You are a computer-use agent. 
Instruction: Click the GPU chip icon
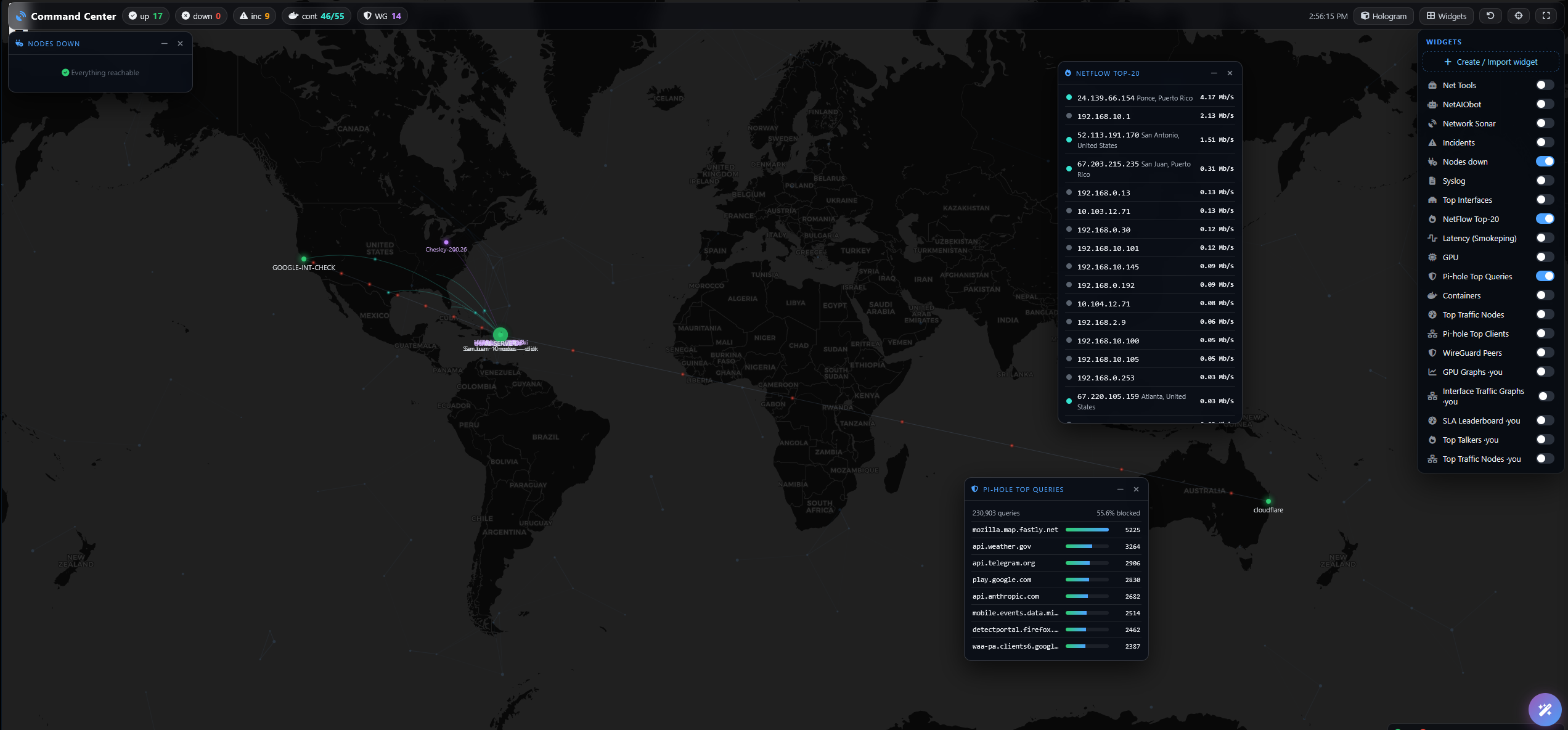click(x=1432, y=258)
